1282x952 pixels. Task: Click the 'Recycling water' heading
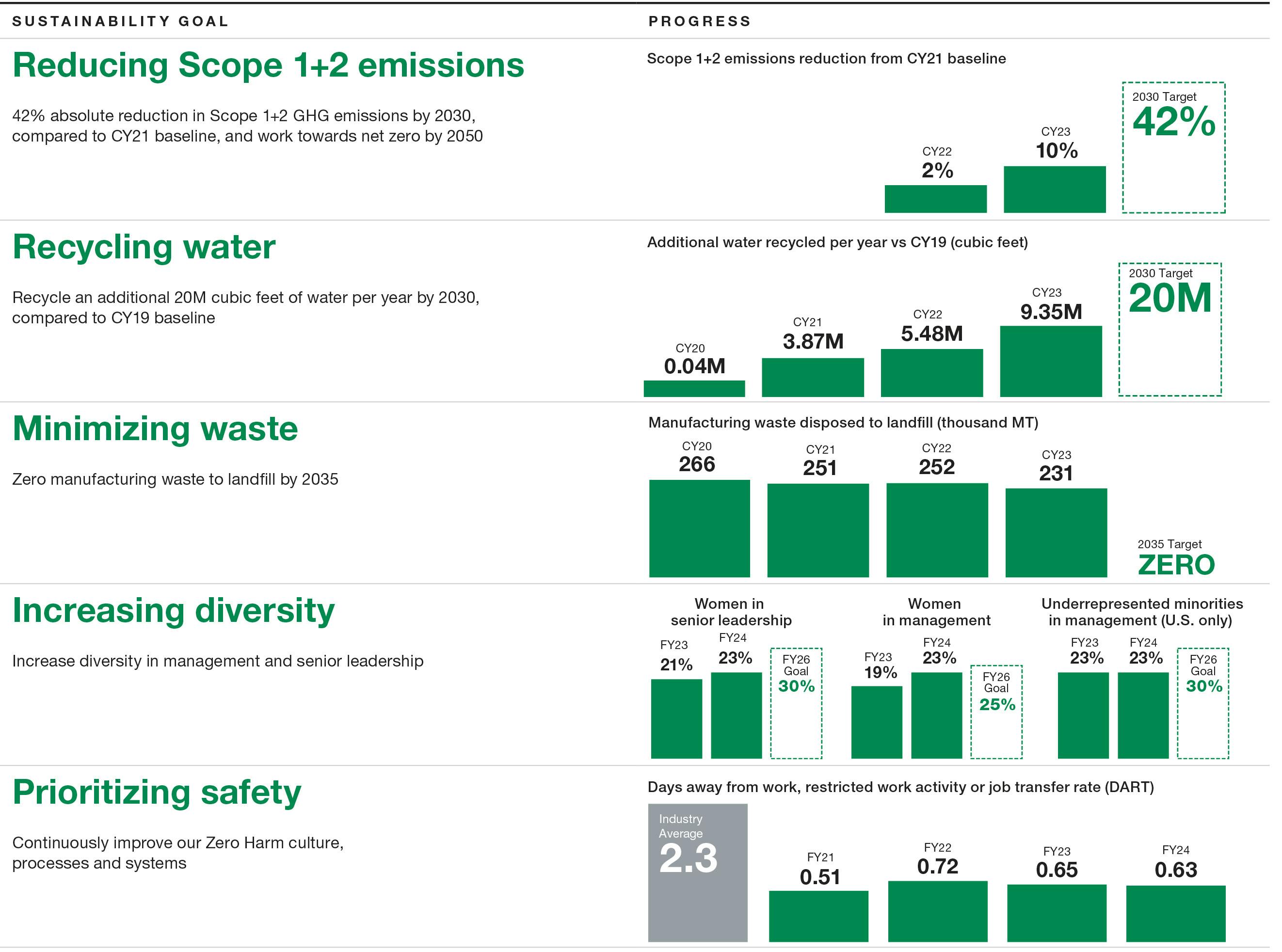[144, 248]
